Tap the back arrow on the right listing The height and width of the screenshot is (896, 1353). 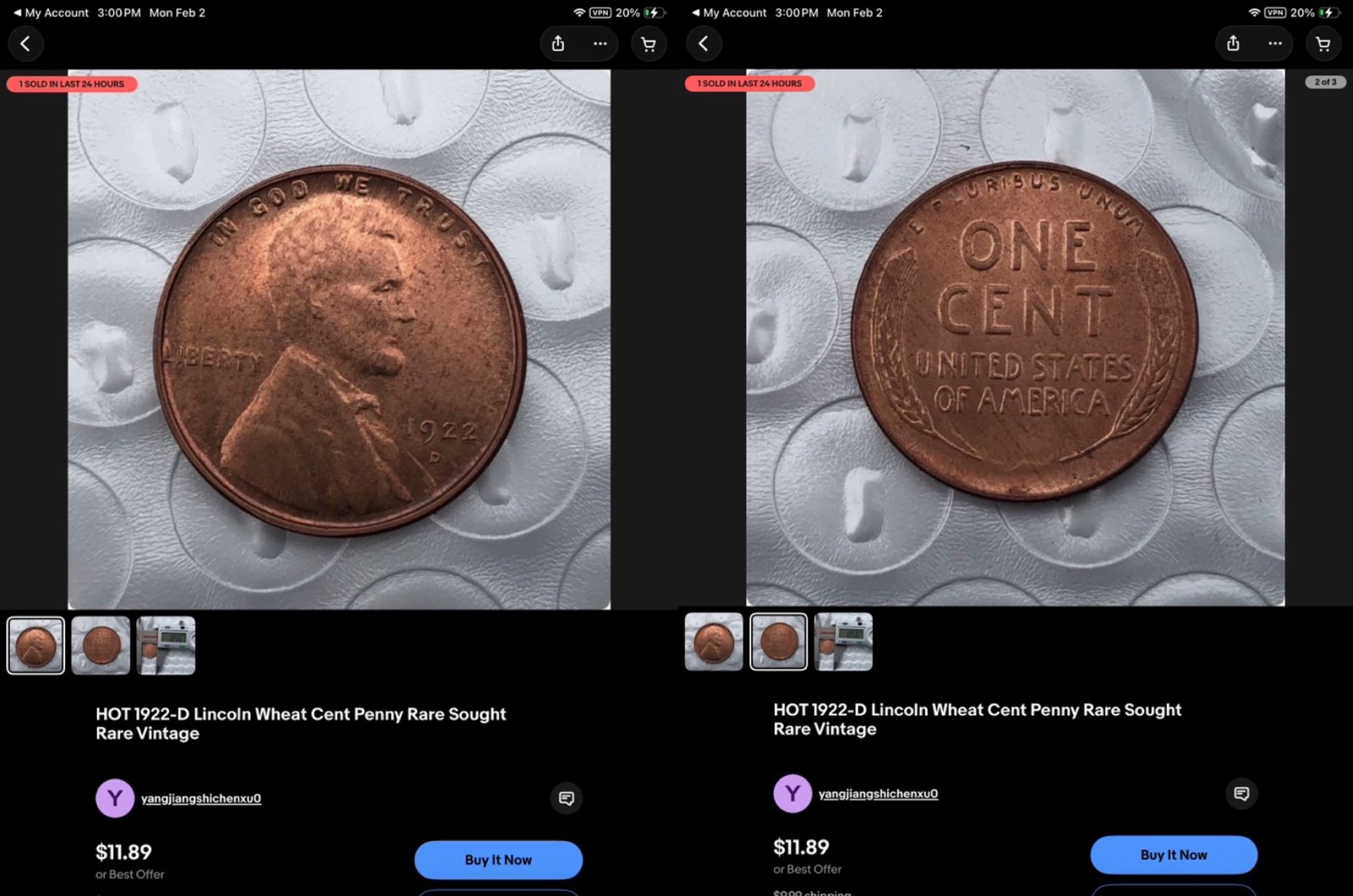(704, 43)
